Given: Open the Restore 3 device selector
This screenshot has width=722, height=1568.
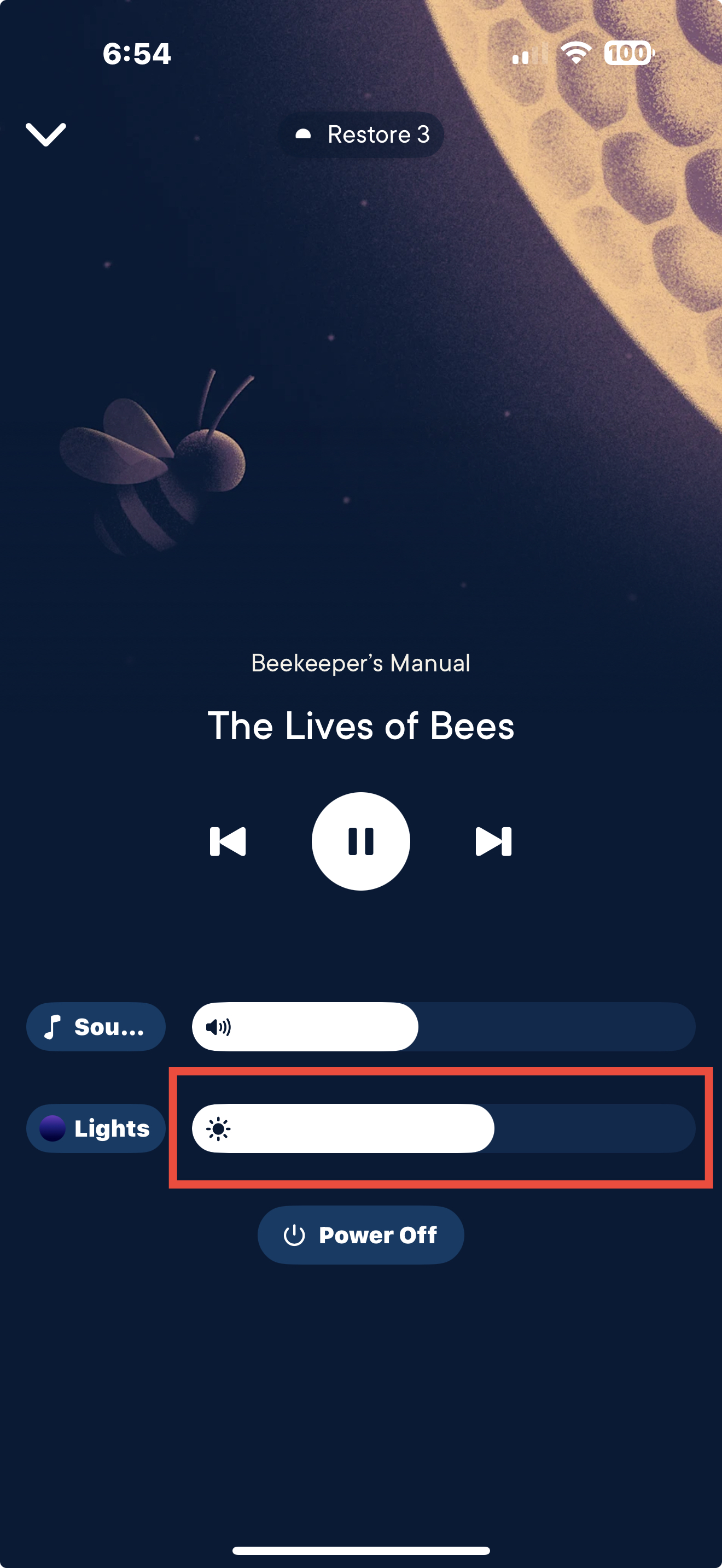Looking at the screenshot, I should [361, 134].
